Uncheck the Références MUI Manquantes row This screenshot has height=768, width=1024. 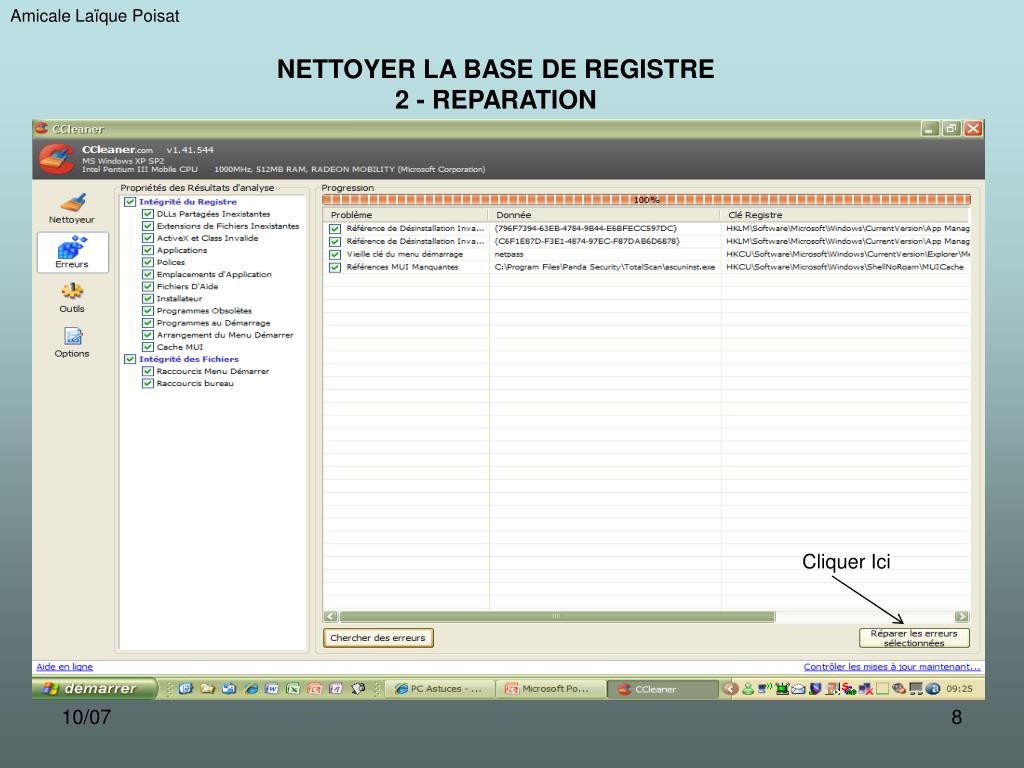335,267
